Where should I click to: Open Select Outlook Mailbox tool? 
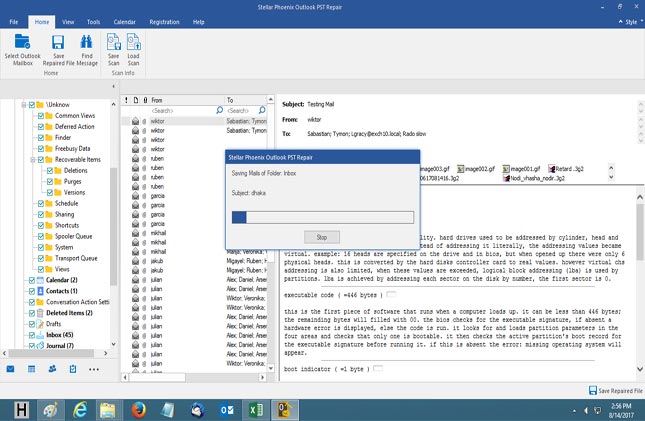pyautogui.click(x=22, y=50)
